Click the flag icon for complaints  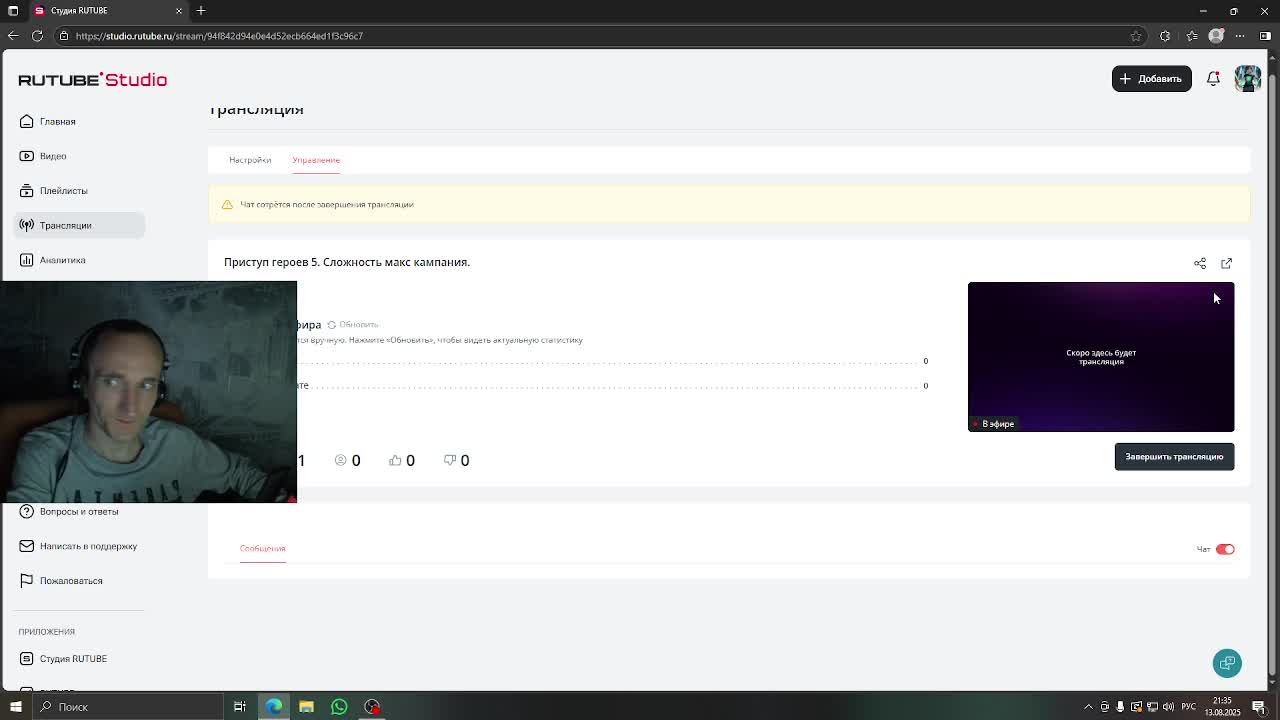pos(27,581)
